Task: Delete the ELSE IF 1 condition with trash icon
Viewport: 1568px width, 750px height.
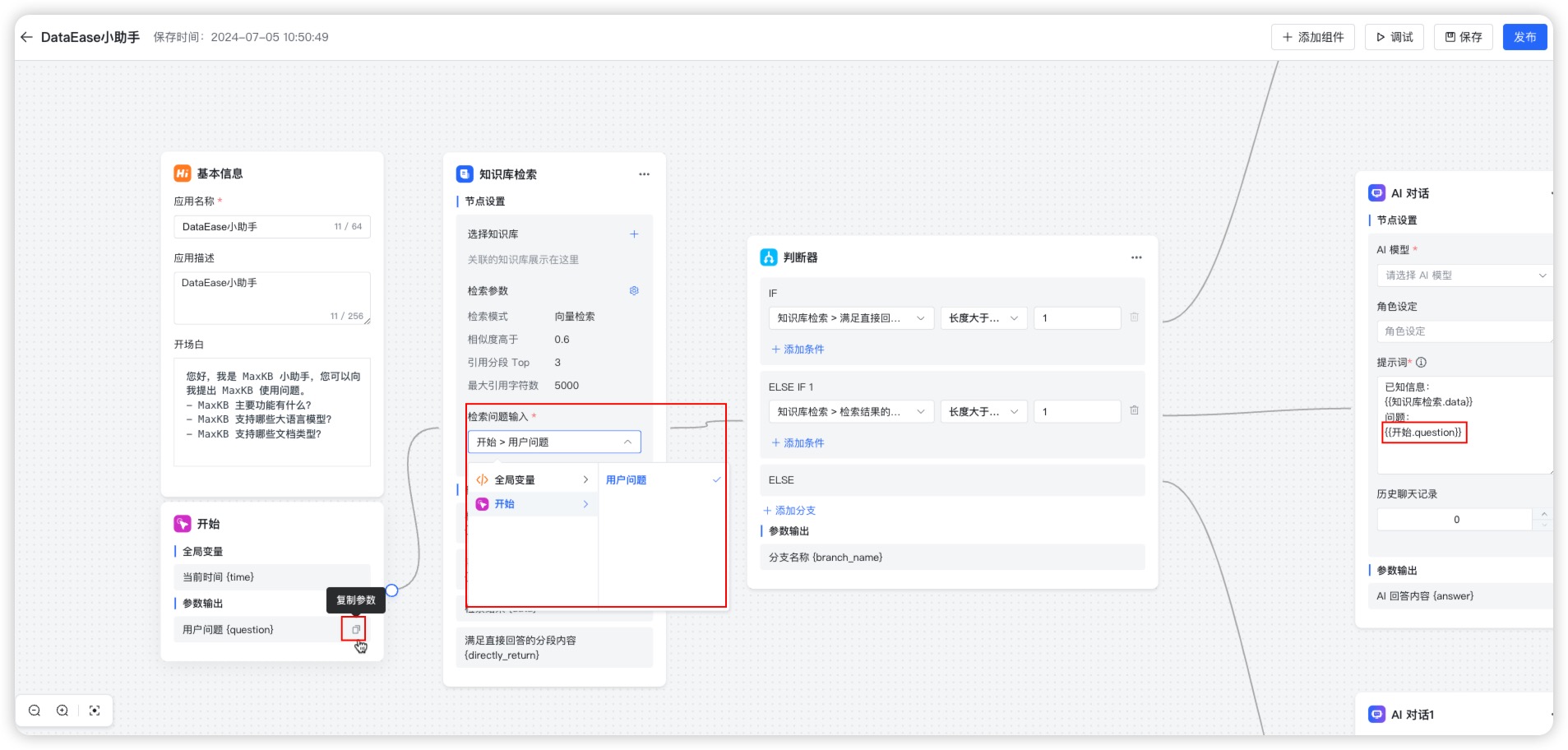Action: tap(1134, 410)
